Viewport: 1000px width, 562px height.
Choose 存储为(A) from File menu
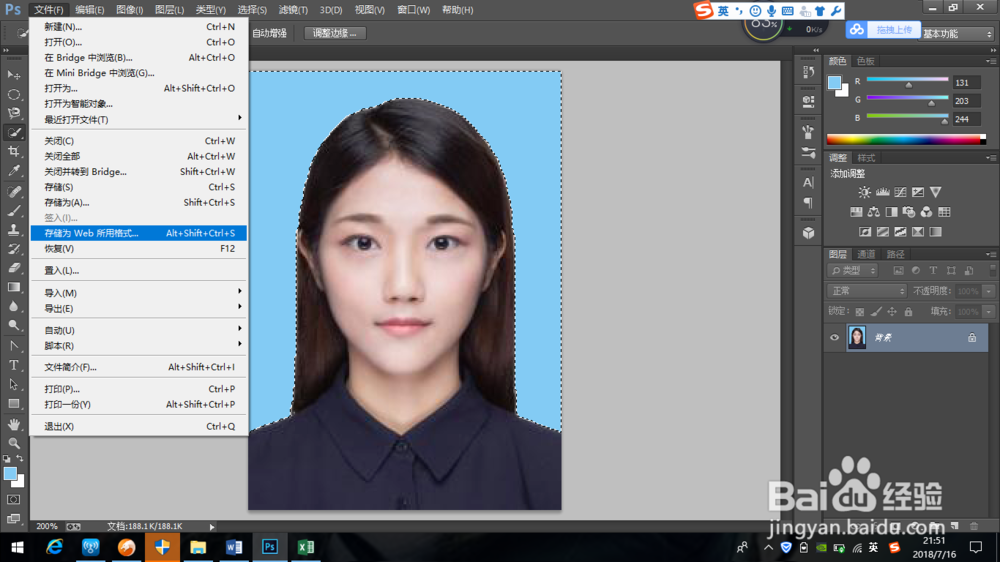pyautogui.click(x=138, y=202)
